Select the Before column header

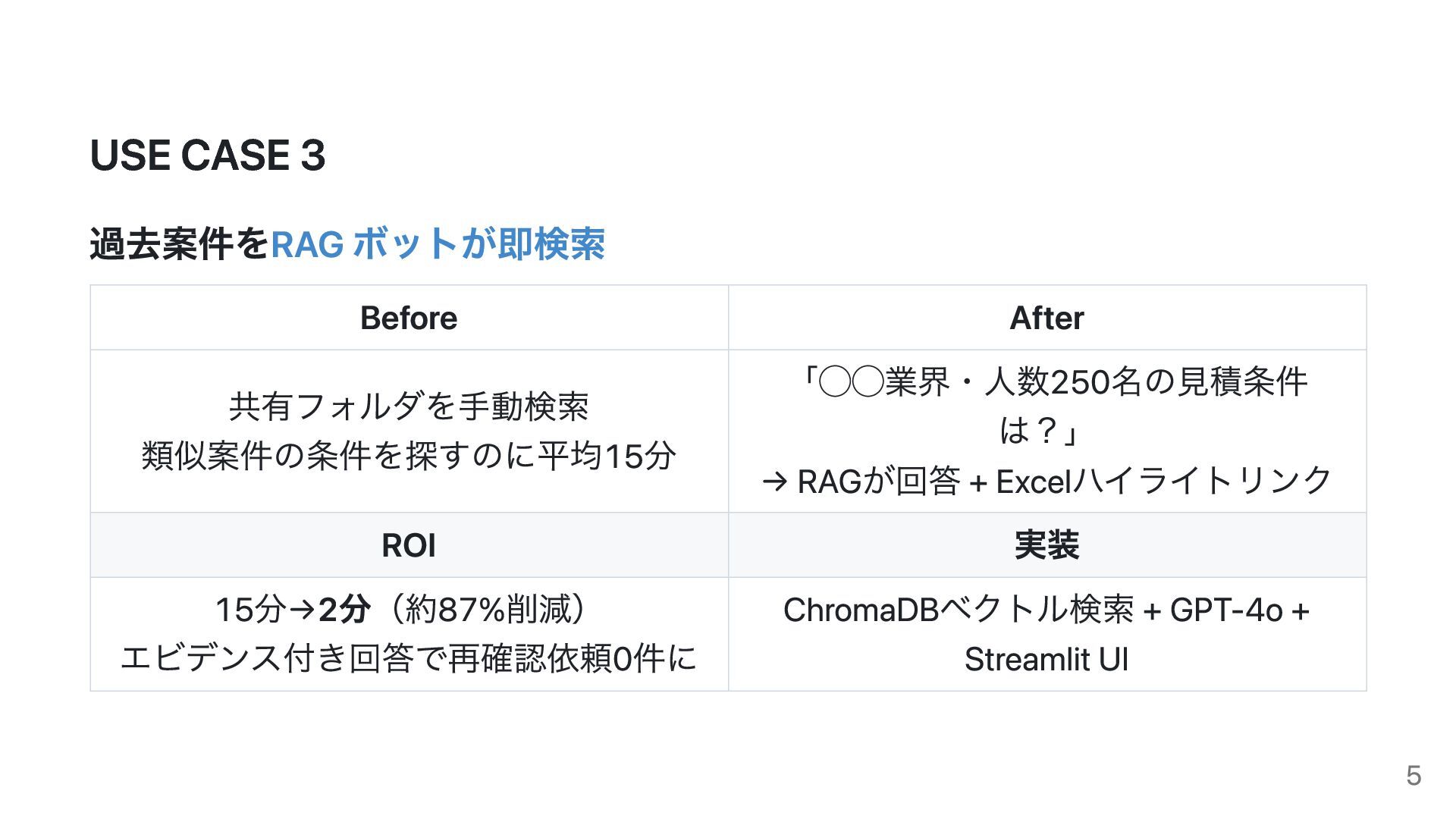[409, 318]
